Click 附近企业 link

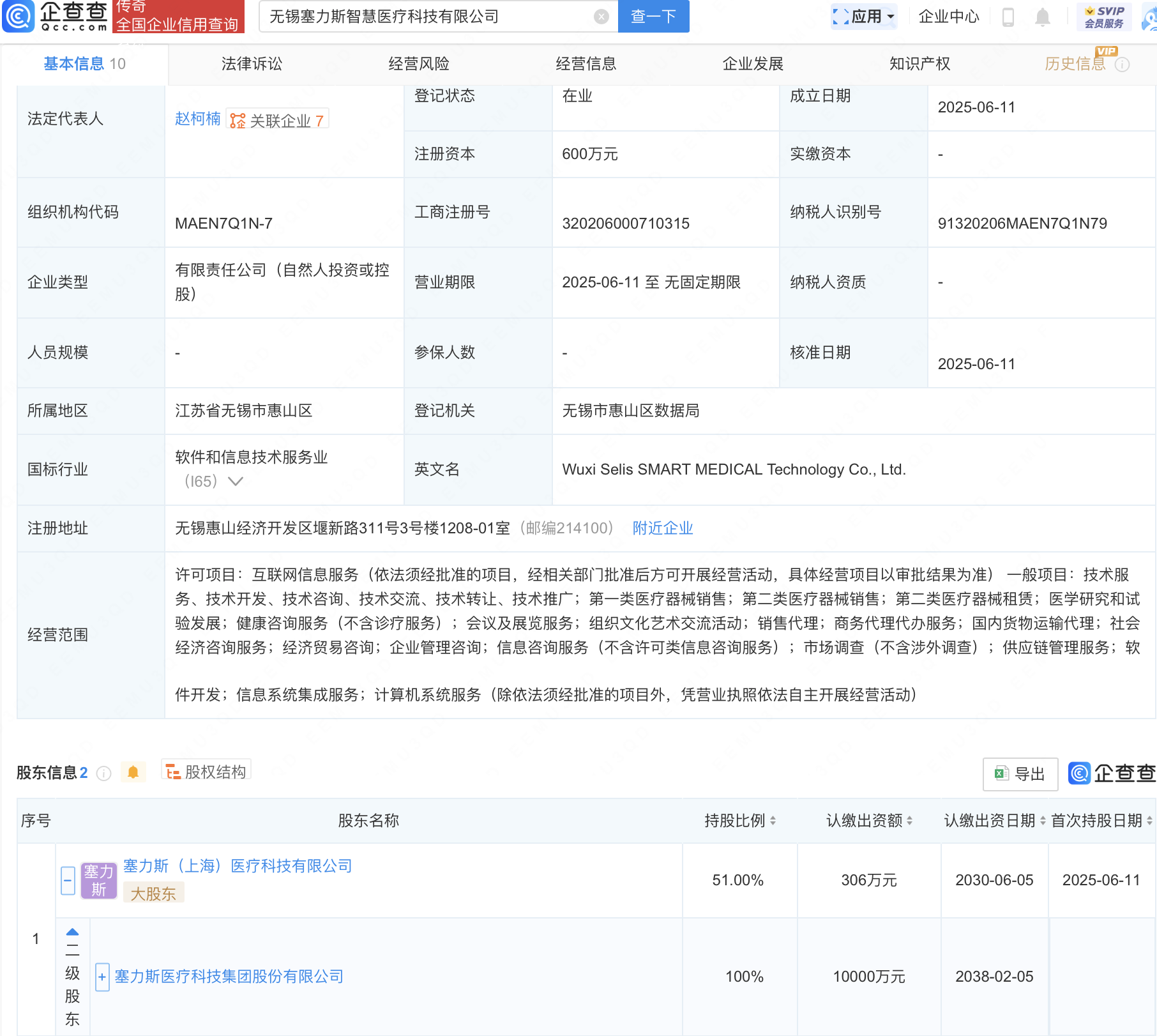pyautogui.click(x=663, y=528)
